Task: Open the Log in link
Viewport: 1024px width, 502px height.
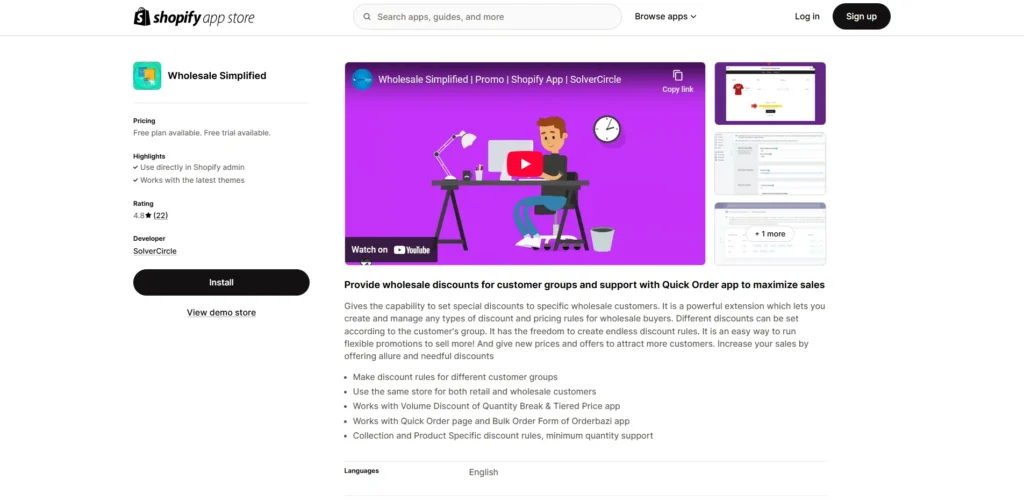Action: pyautogui.click(x=807, y=17)
